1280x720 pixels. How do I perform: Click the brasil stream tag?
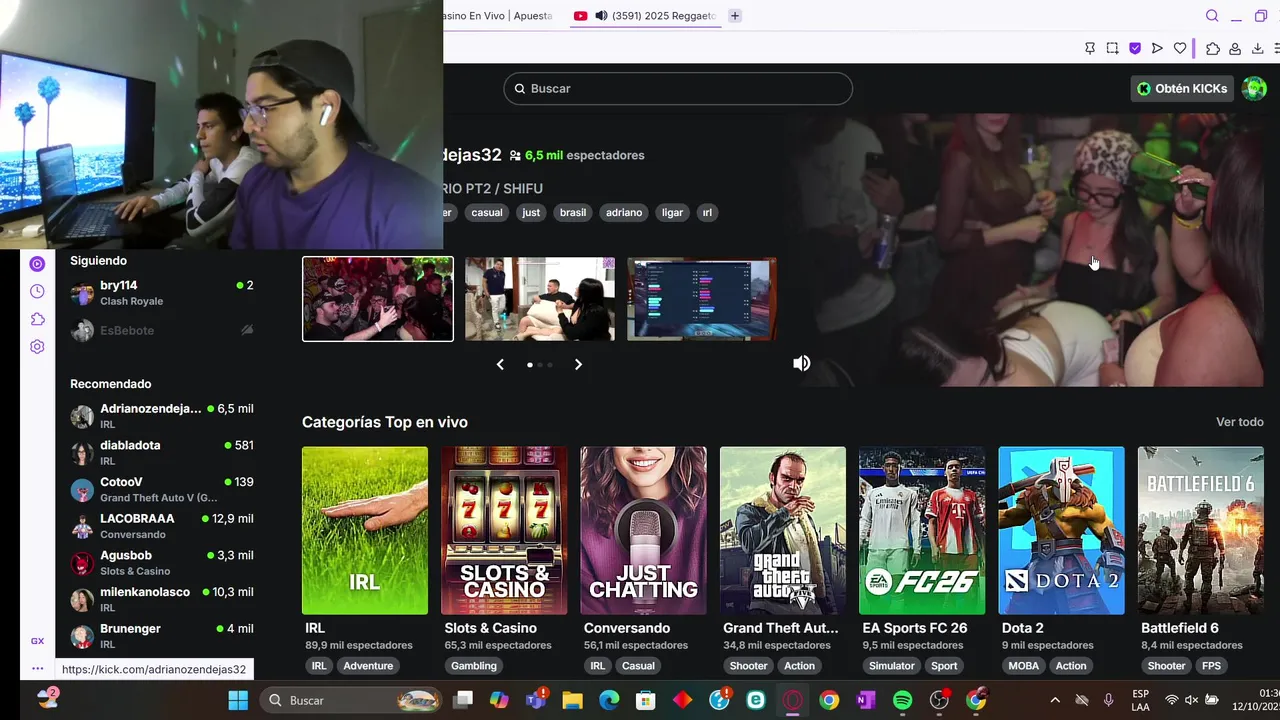573,212
